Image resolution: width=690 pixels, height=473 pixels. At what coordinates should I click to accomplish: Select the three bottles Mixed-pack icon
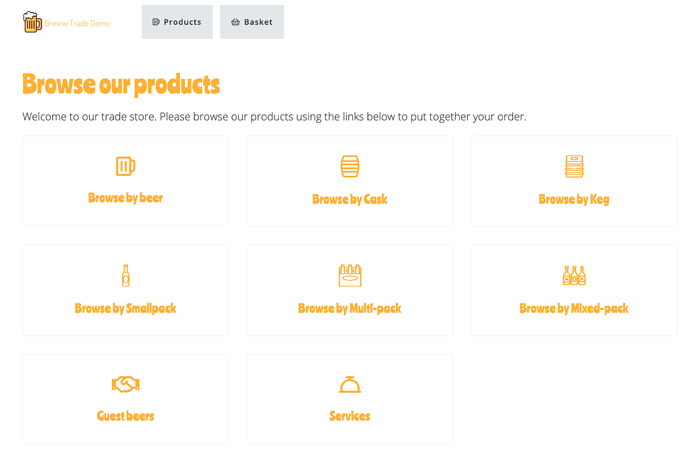click(574, 275)
